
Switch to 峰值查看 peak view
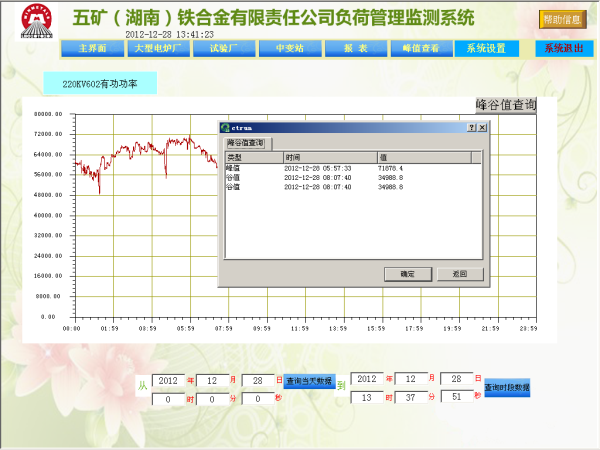420,48
